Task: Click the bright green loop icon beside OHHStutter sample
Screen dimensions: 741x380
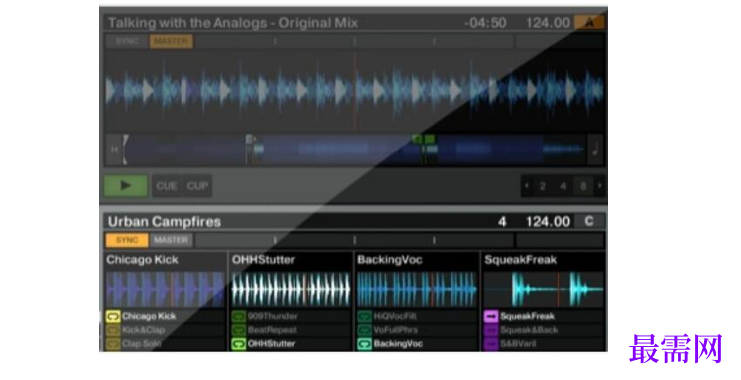Action: (238, 344)
